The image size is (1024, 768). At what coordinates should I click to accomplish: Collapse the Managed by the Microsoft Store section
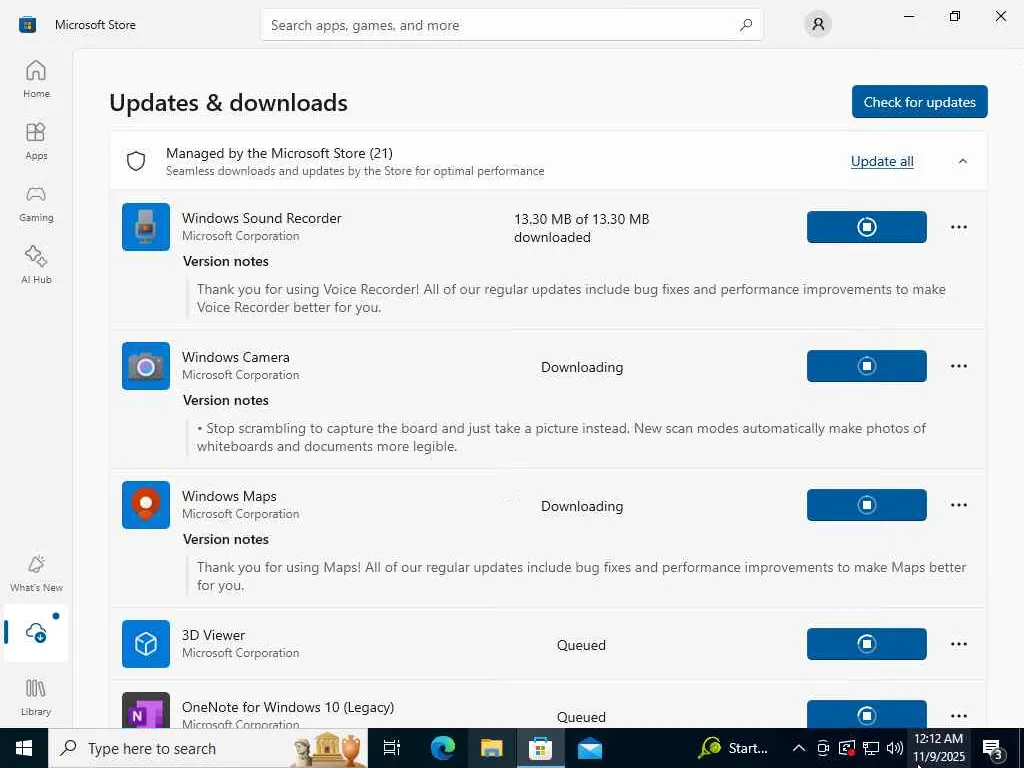coord(963,161)
